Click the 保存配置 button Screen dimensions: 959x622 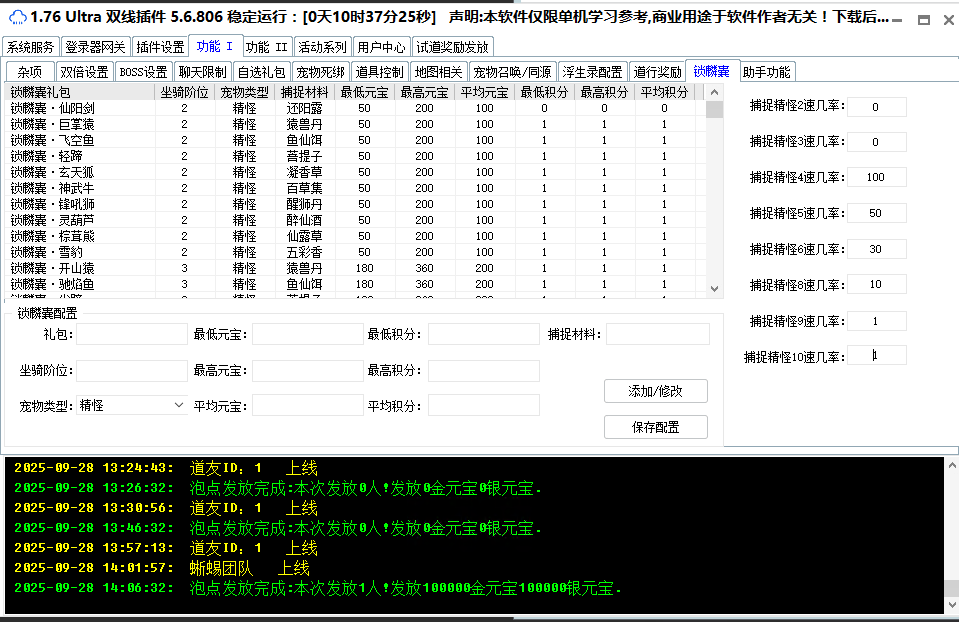655,427
